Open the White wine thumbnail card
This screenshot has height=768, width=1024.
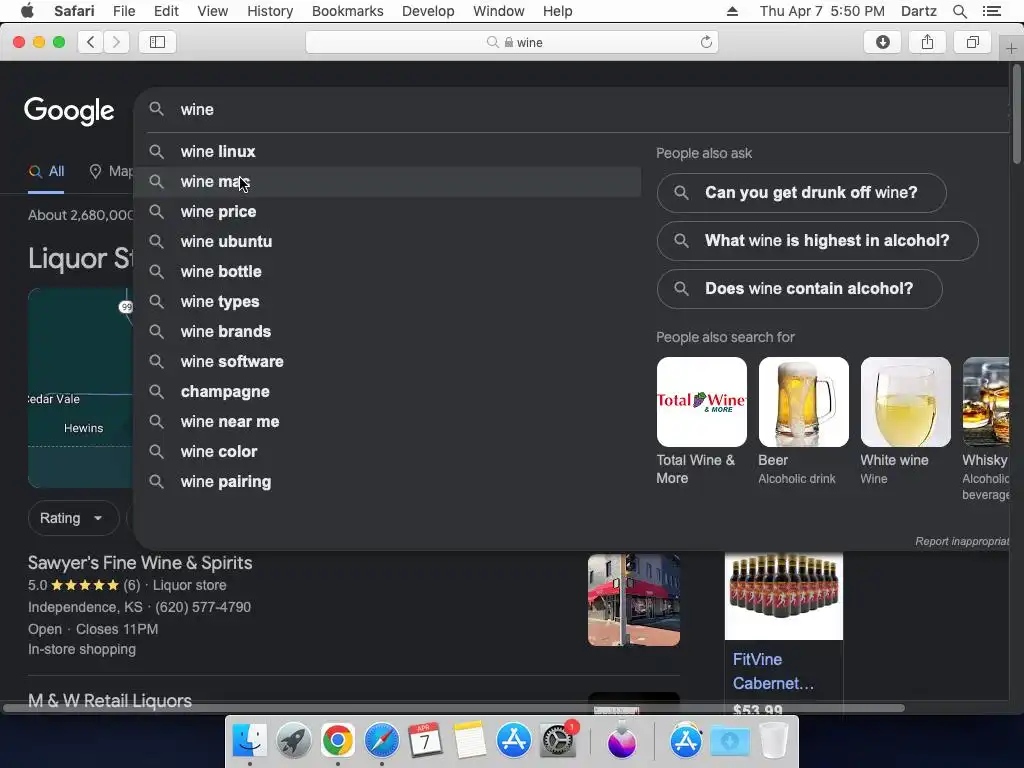coord(905,402)
